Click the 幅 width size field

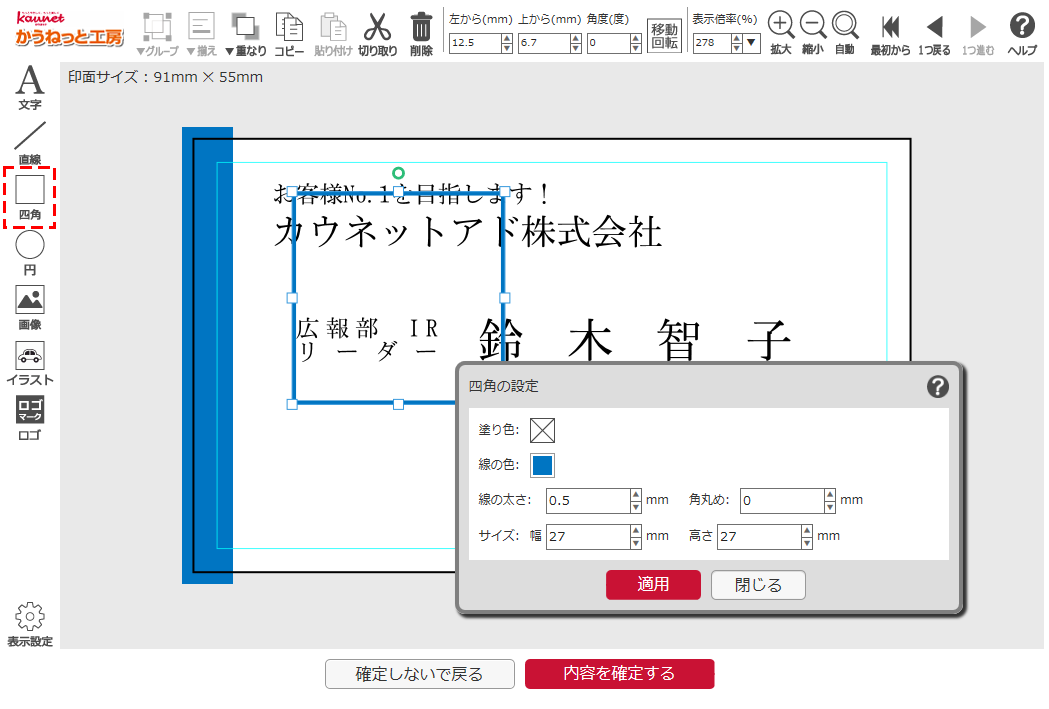[588, 536]
